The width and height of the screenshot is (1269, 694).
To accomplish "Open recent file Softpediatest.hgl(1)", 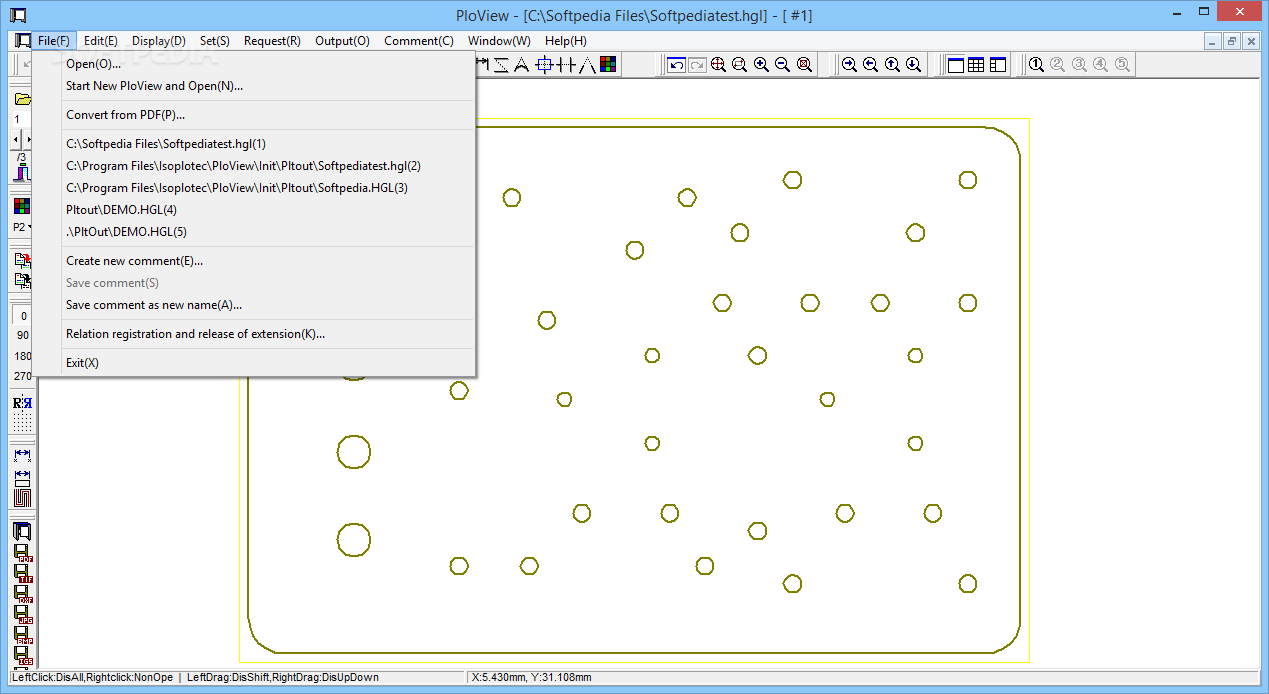I will coord(254,144).
